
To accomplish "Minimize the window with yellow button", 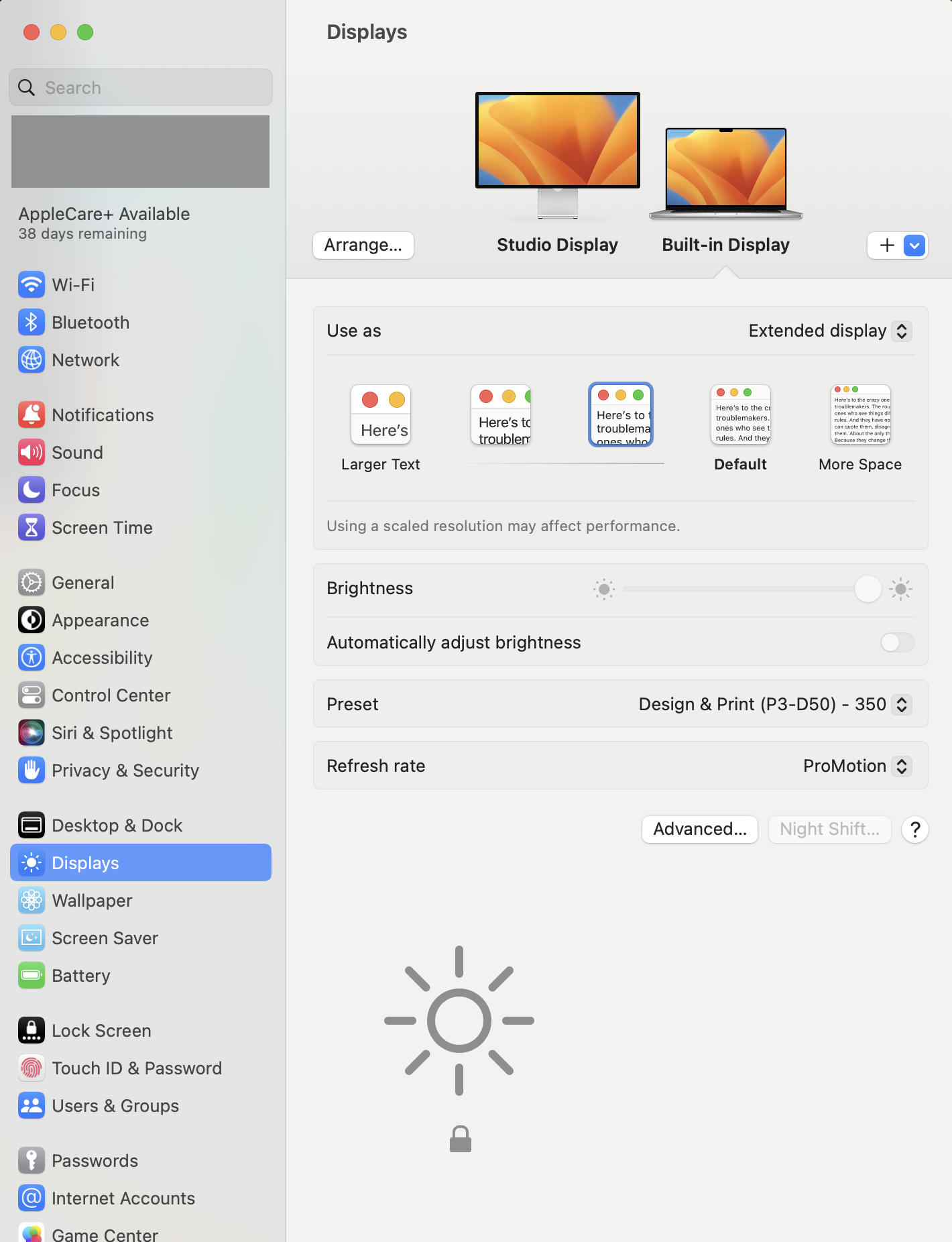I will pyautogui.click(x=58, y=32).
